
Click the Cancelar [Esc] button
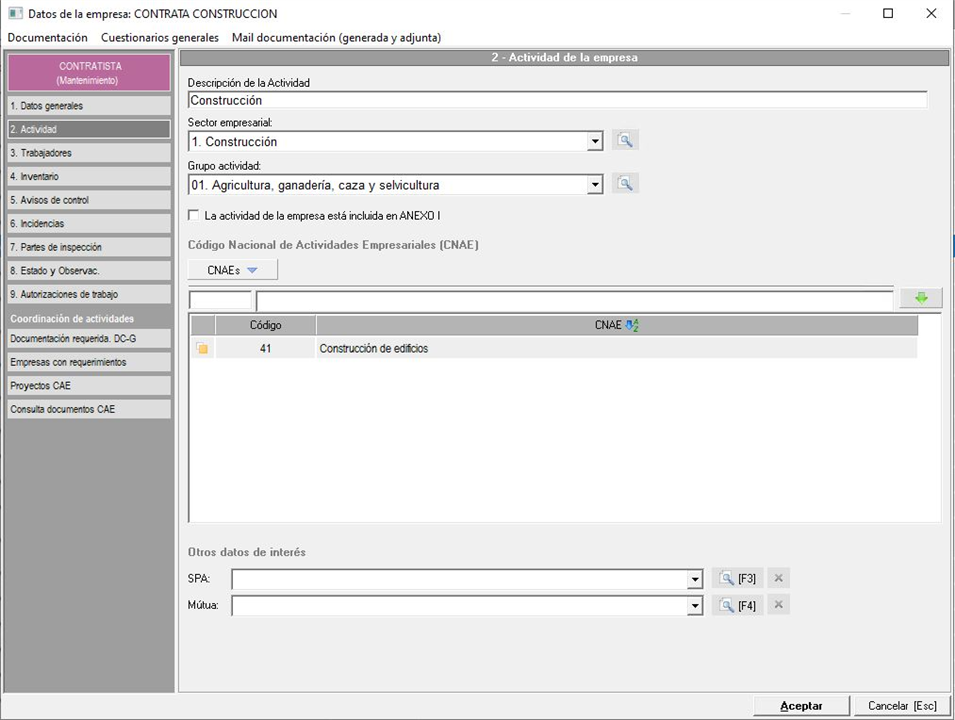pos(902,706)
